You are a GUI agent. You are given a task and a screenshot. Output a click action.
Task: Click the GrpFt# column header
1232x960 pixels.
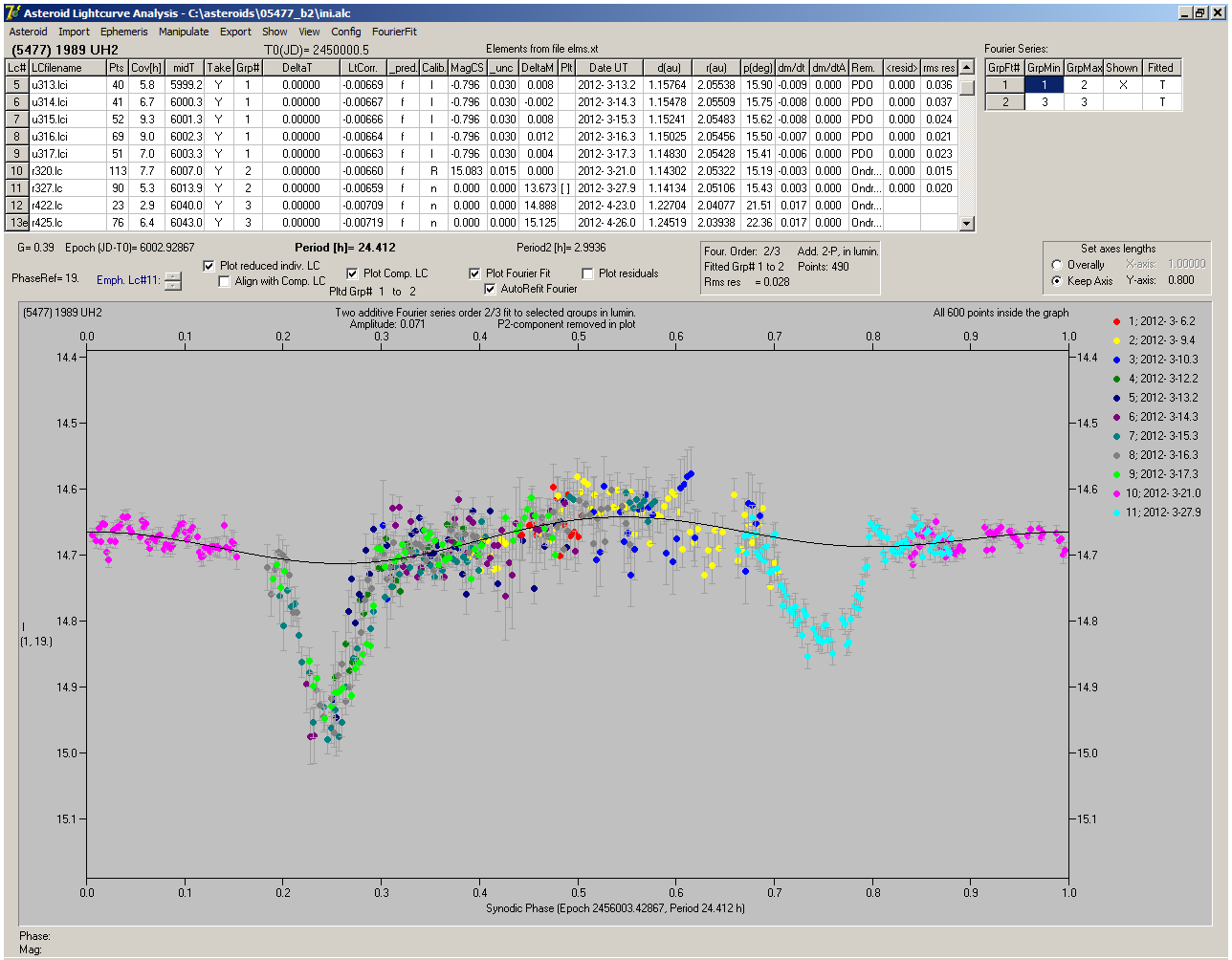(1005, 68)
